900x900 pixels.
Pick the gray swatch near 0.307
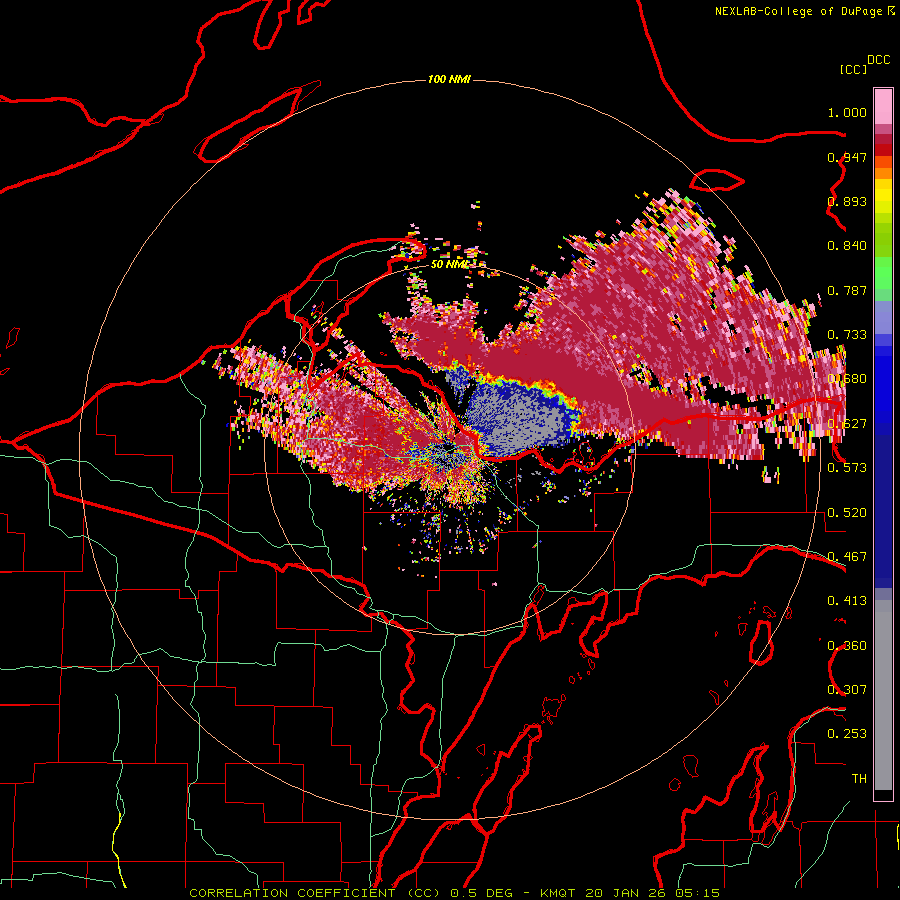[883, 695]
